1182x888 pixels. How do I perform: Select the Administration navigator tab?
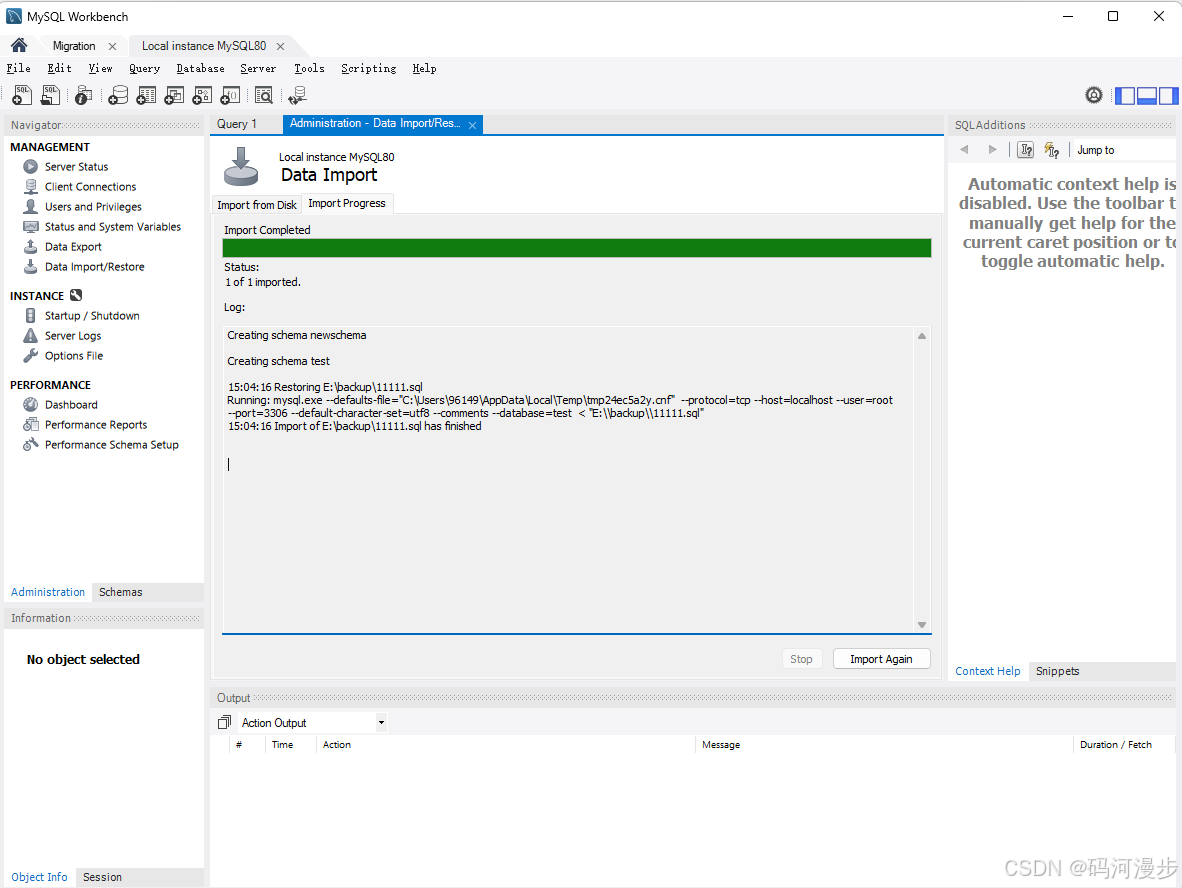point(47,593)
